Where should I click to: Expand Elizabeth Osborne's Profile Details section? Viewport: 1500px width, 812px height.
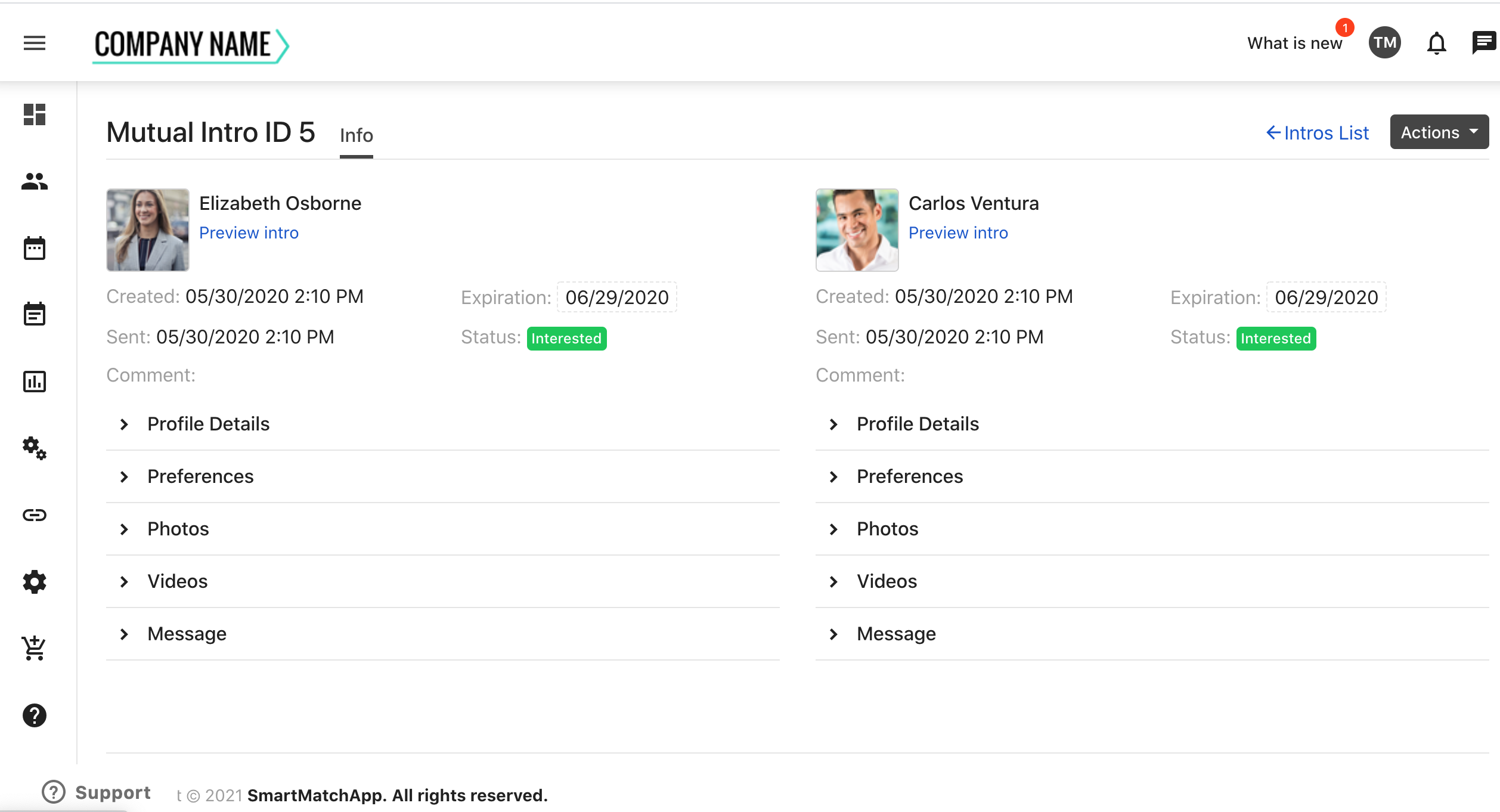coord(209,424)
